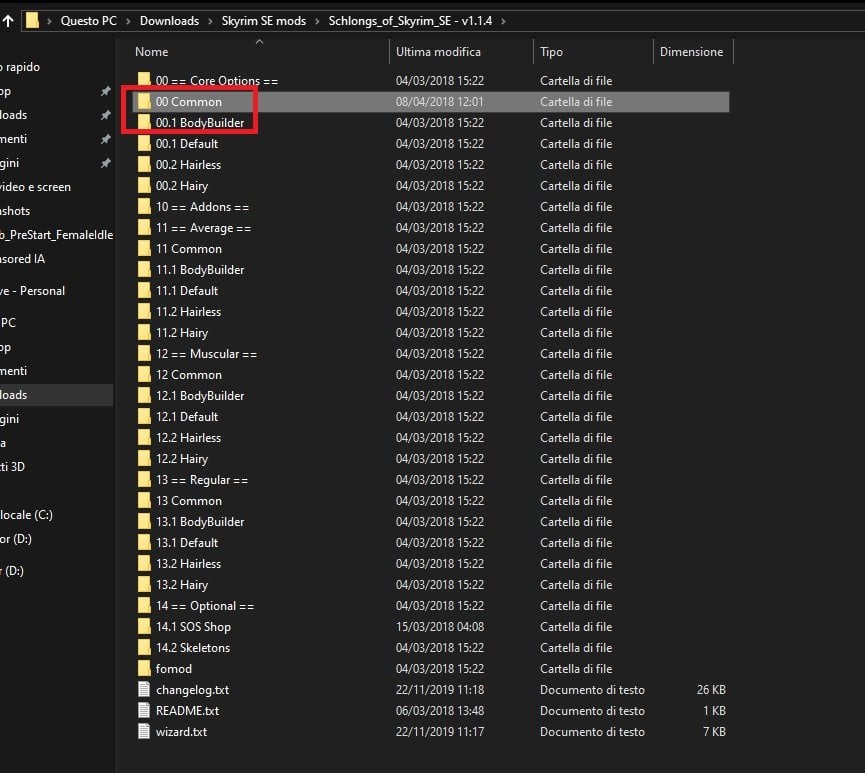The height and width of the screenshot is (773, 865).
Task: Select the 14 == Optional == folder
Action: coord(205,605)
